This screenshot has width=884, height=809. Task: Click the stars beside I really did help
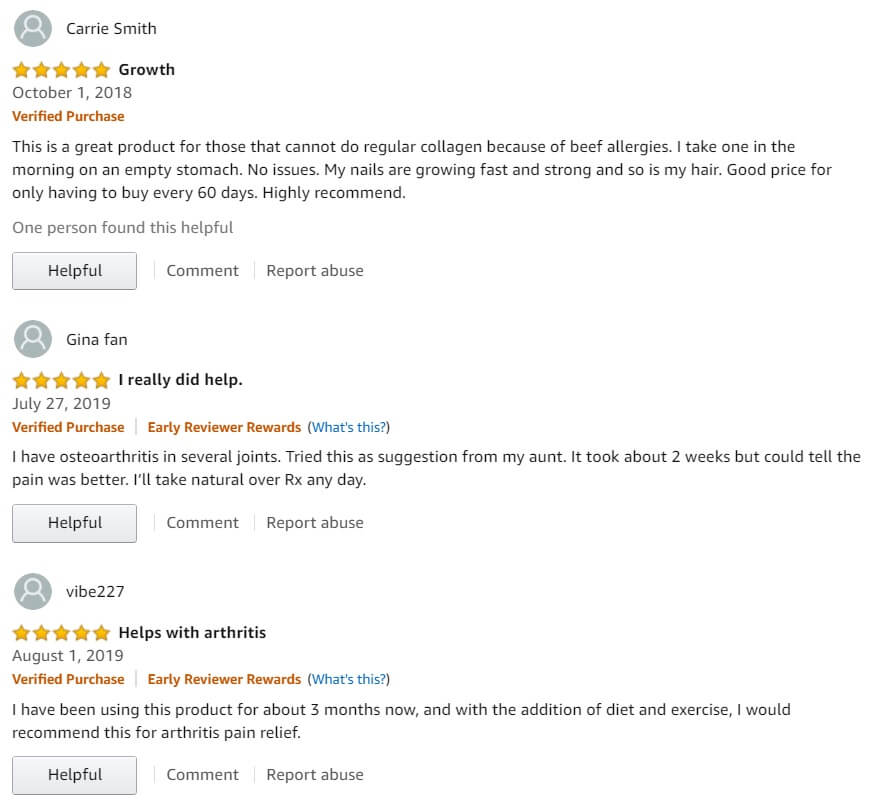61,381
